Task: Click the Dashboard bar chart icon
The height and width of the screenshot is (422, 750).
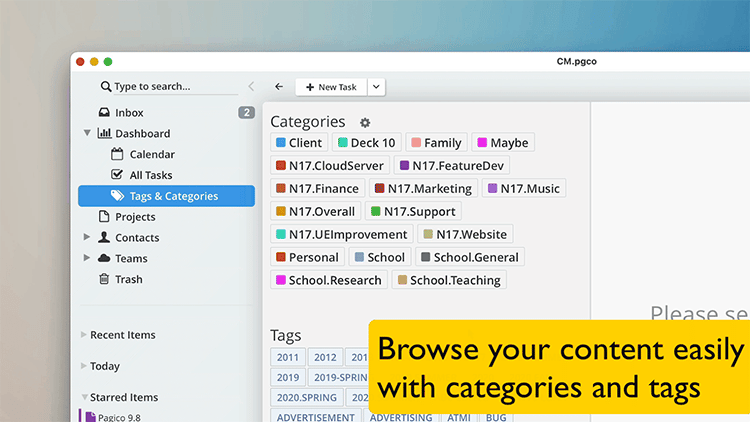Action: [x=104, y=133]
